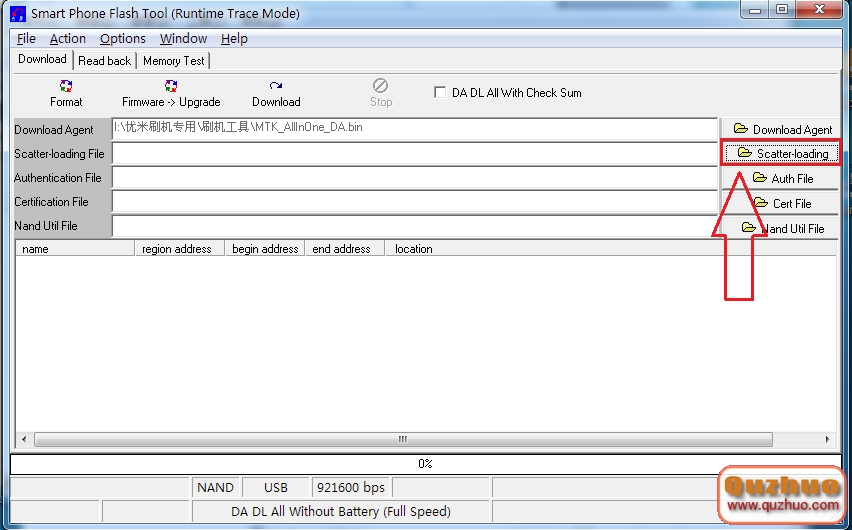Click the Stop toolbar icon

click(x=380, y=85)
